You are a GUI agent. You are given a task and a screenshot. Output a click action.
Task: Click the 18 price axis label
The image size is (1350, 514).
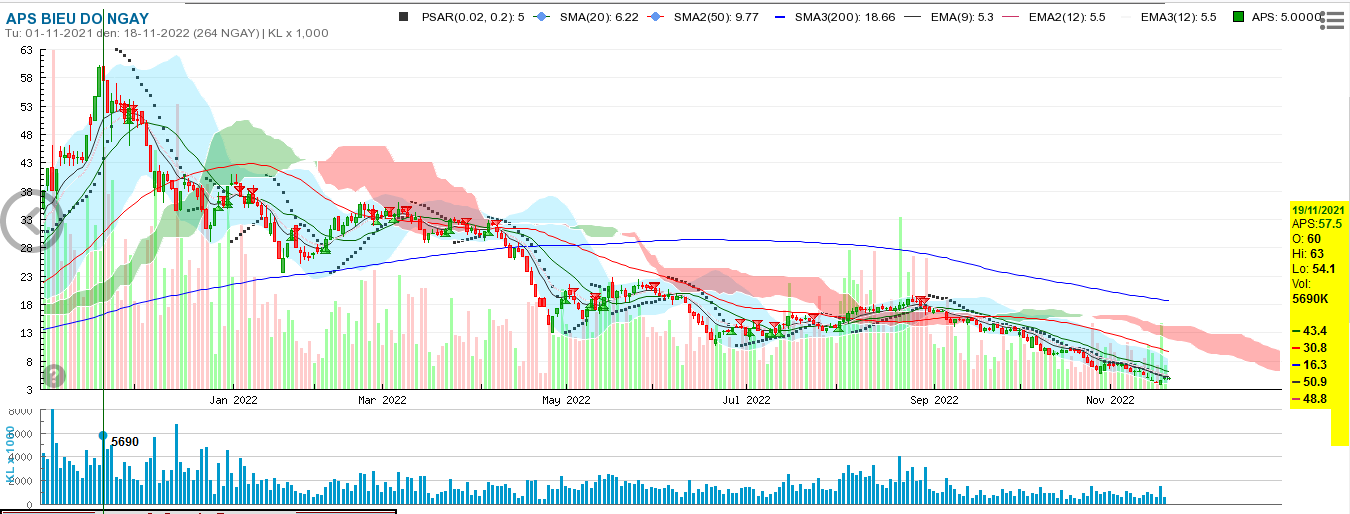coord(25,305)
